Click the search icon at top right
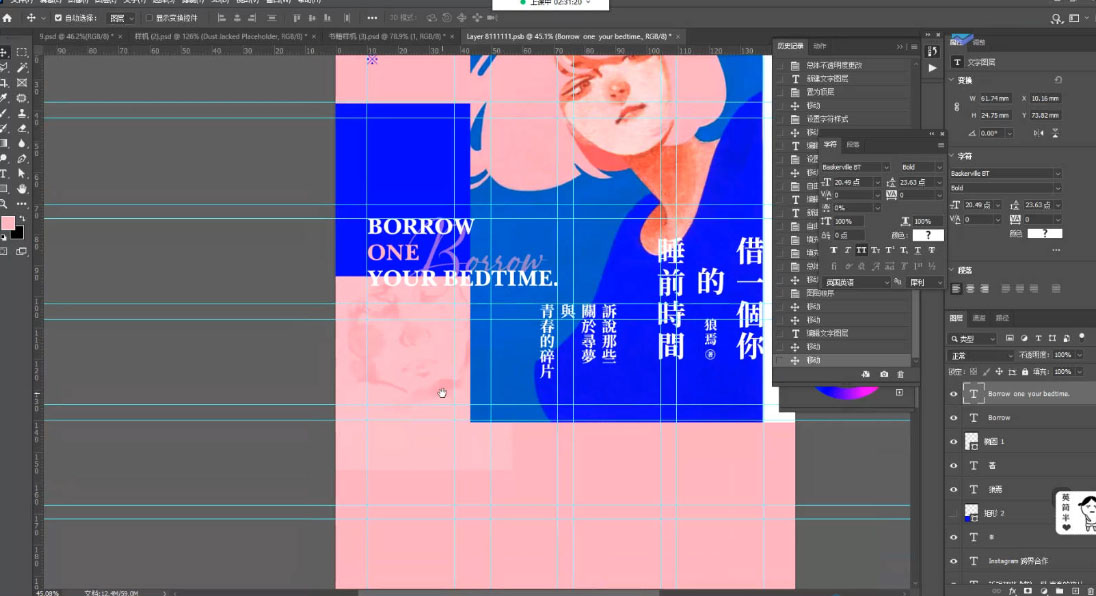The image size is (1096, 596). pyautogui.click(x=1056, y=19)
